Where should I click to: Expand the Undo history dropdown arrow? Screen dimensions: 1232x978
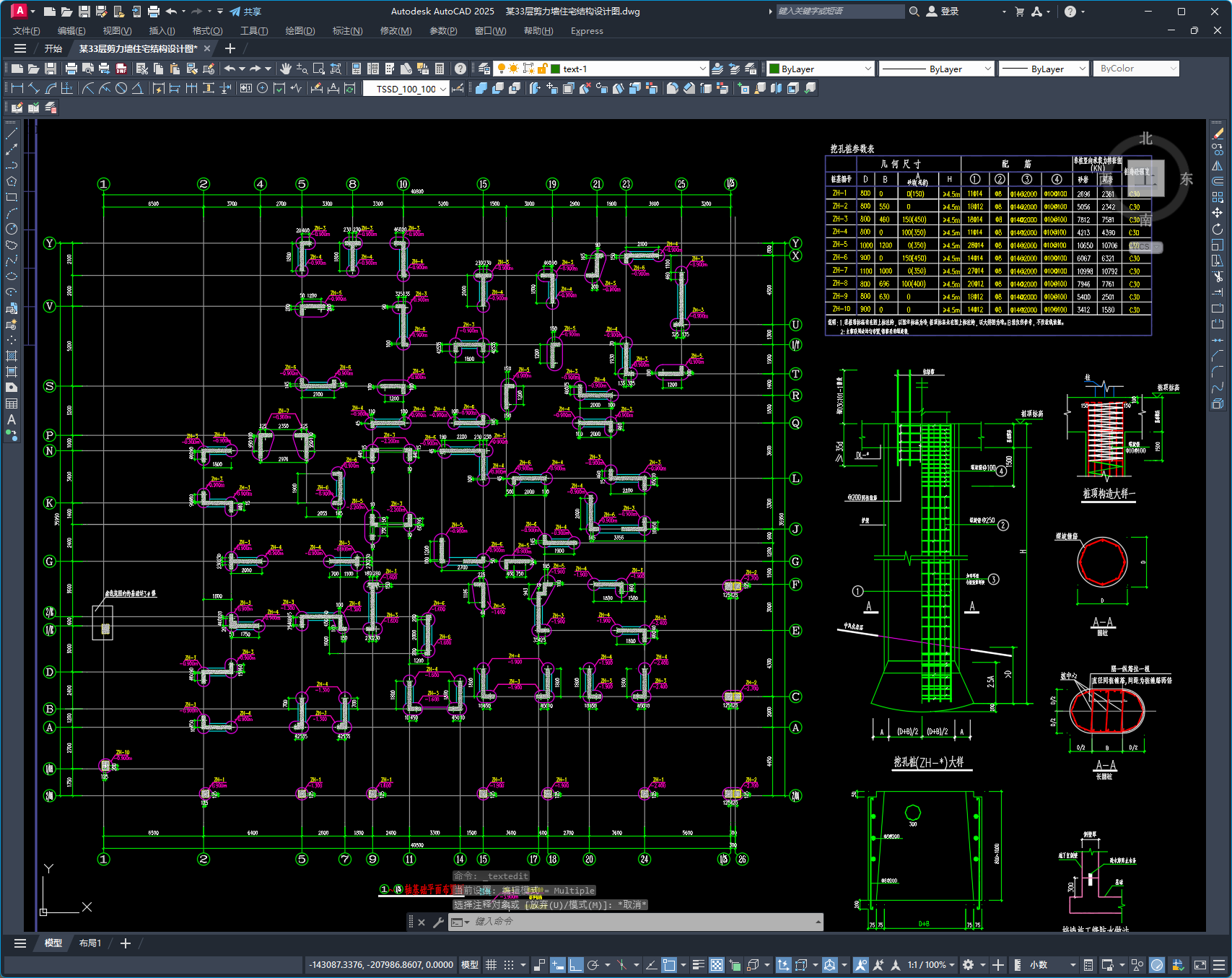[x=242, y=69]
